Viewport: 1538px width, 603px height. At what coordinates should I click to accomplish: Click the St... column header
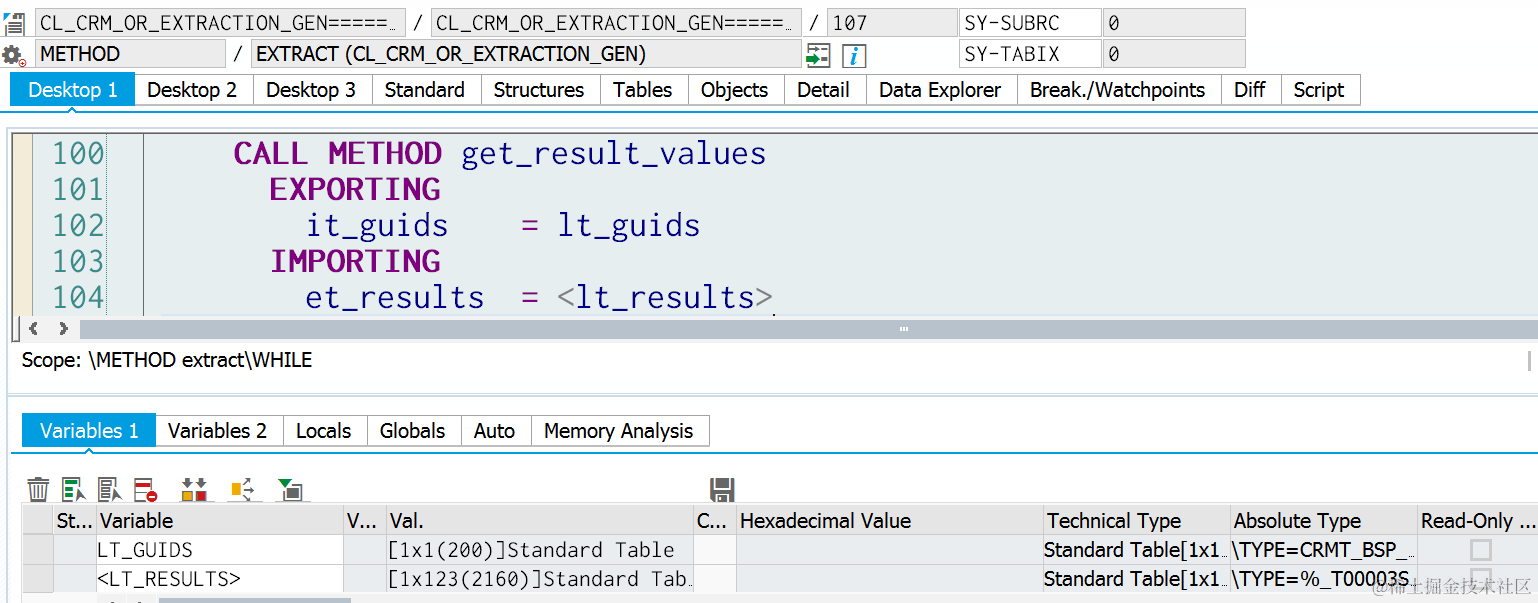[75, 521]
